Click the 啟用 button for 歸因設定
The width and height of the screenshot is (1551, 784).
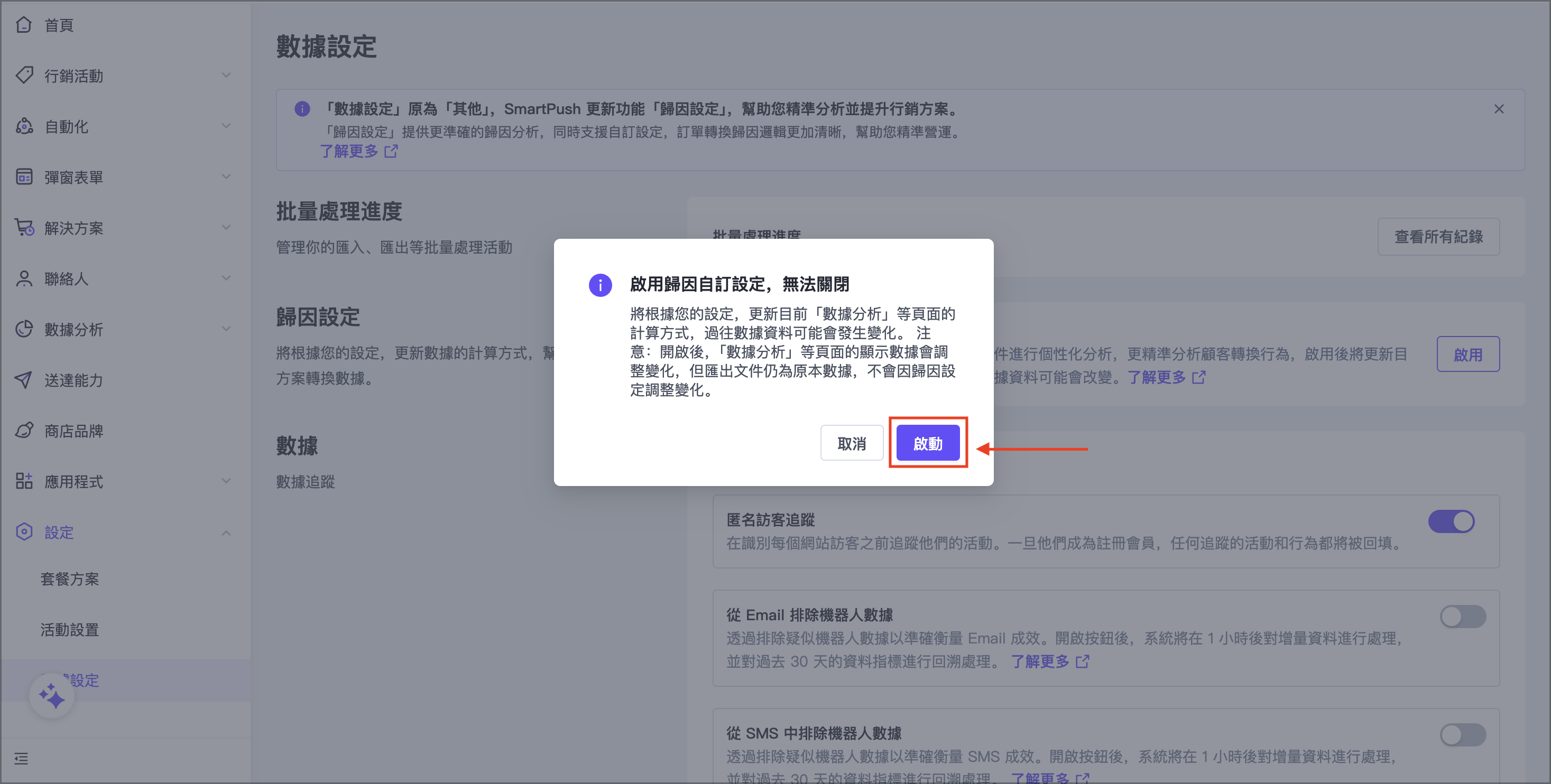1468,354
